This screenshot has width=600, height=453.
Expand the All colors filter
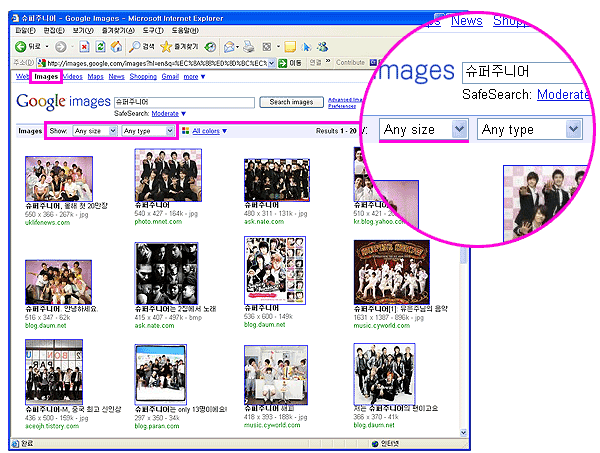point(210,131)
